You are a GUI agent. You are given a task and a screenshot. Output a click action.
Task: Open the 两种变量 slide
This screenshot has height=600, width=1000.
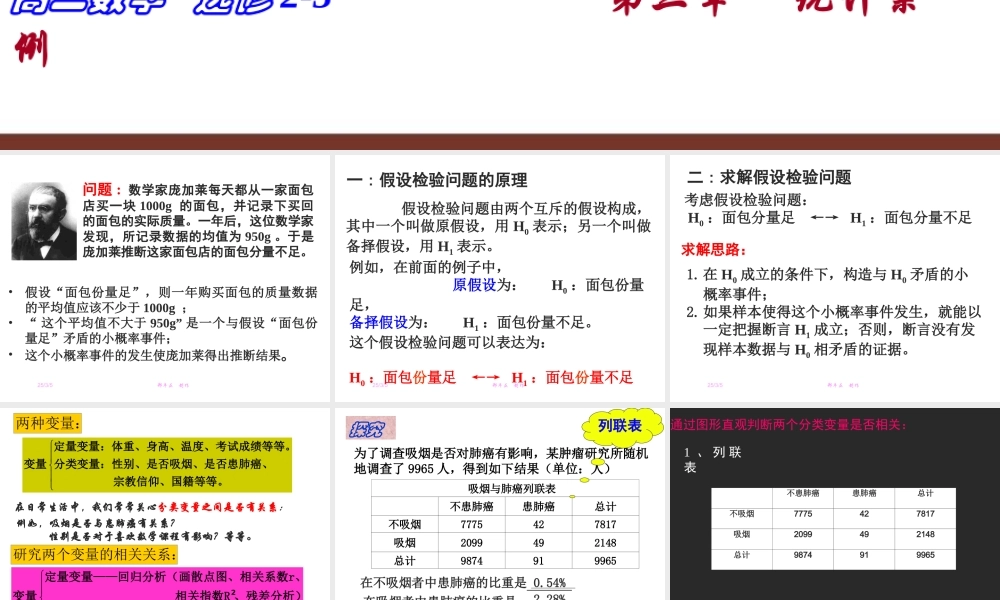[165, 504]
